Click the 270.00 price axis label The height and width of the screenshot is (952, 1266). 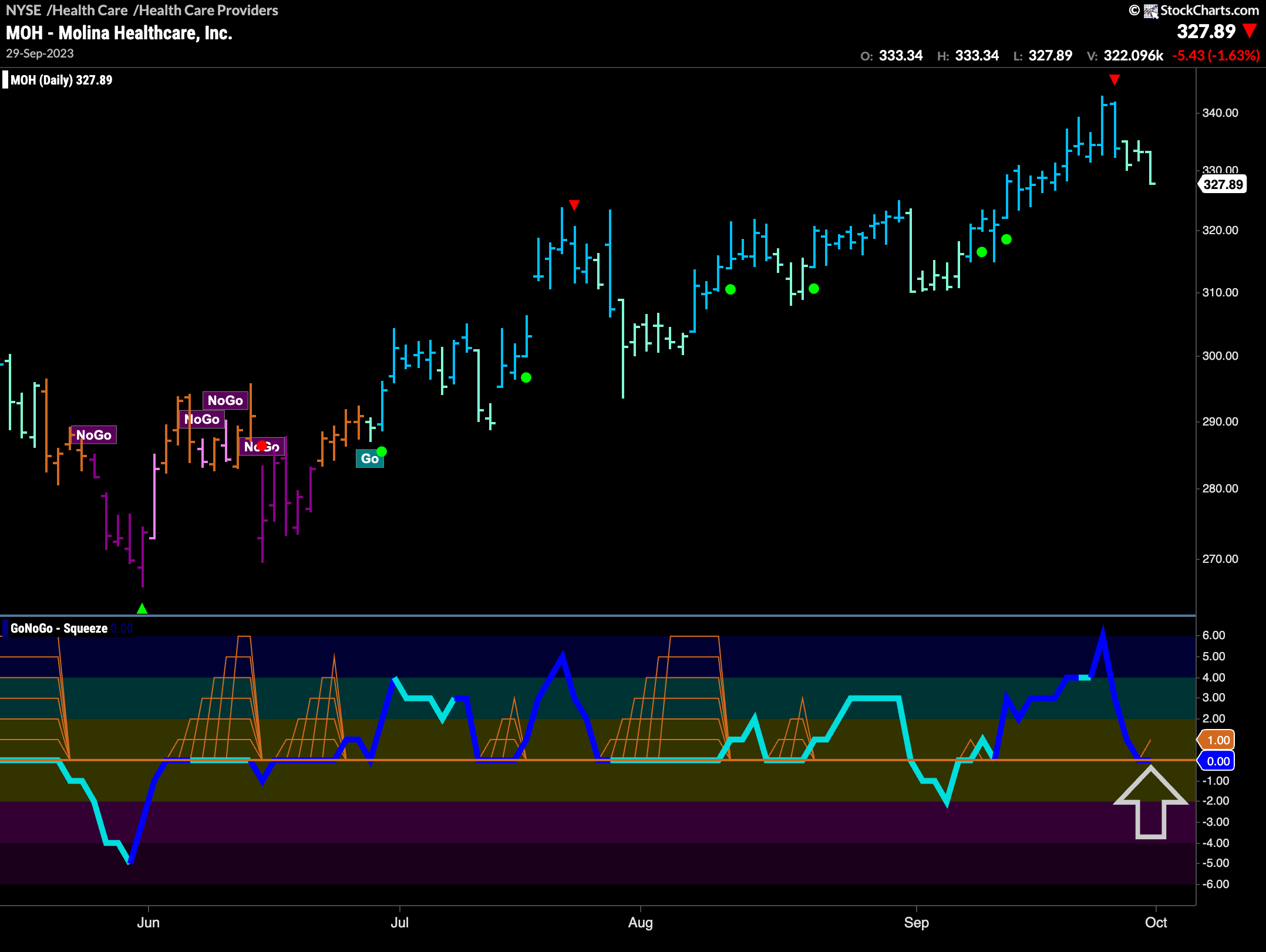1220,559
